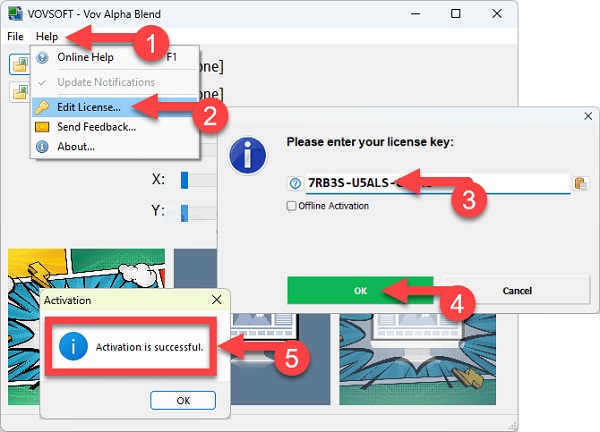Choose Send Feedback... menu entry
600x432 pixels.
click(114, 127)
